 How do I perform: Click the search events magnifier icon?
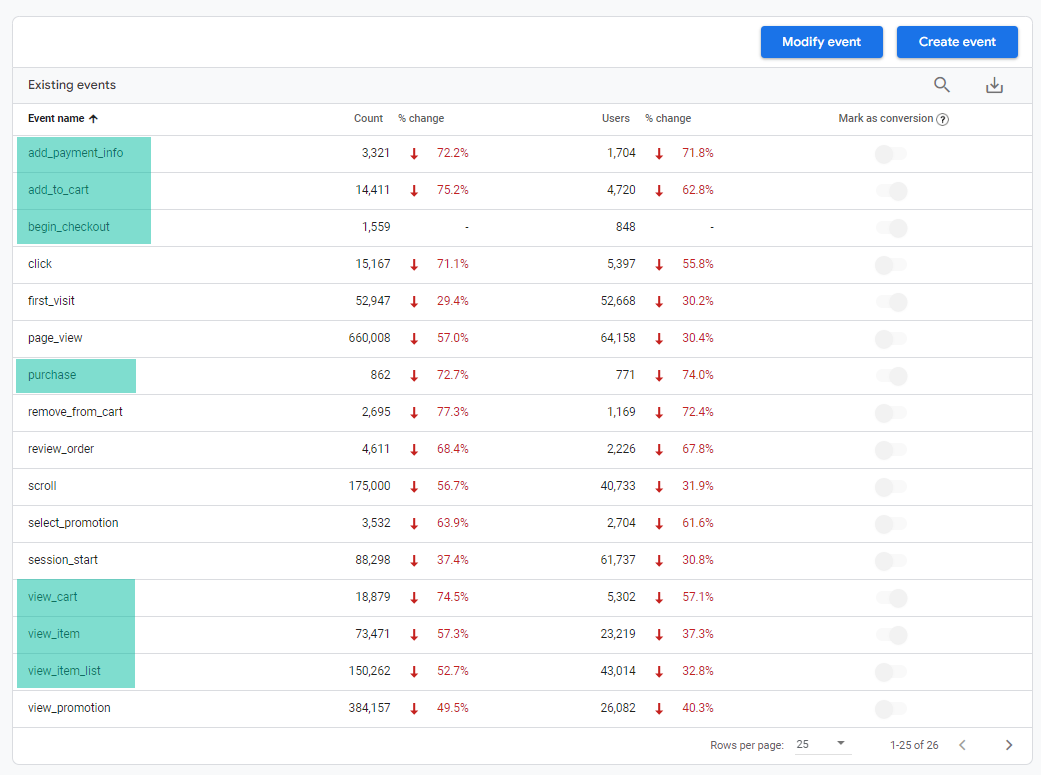(941, 85)
